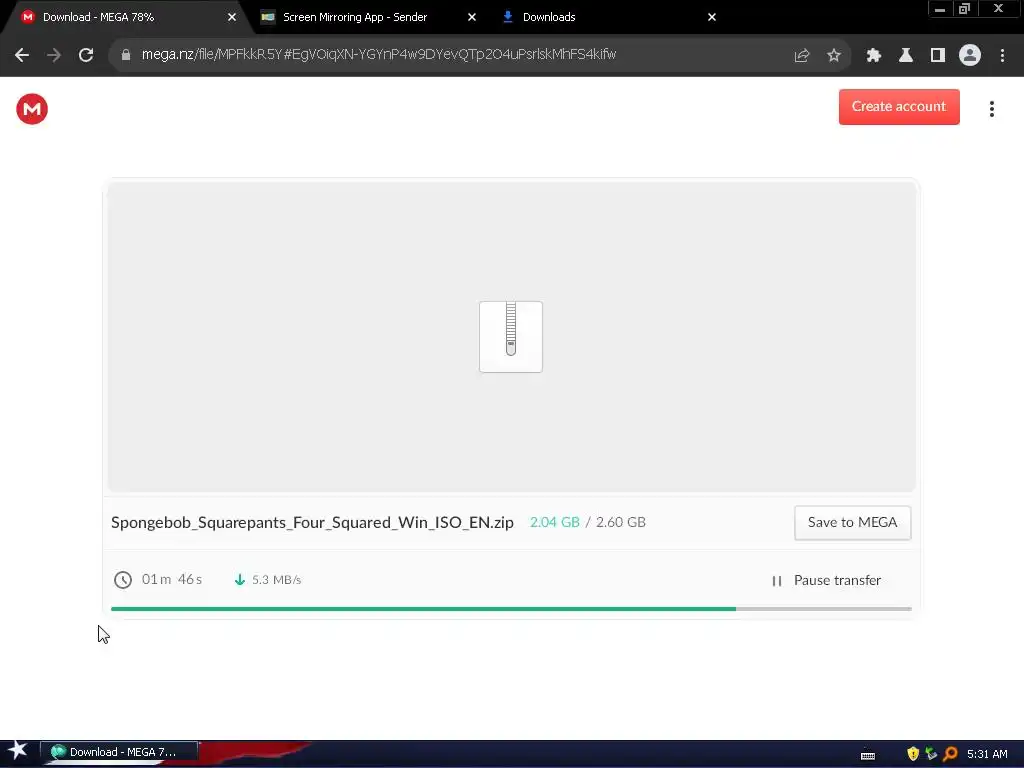The image size is (1024, 768).
Task: Click the Create account button
Action: pyautogui.click(x=899, y=107)
